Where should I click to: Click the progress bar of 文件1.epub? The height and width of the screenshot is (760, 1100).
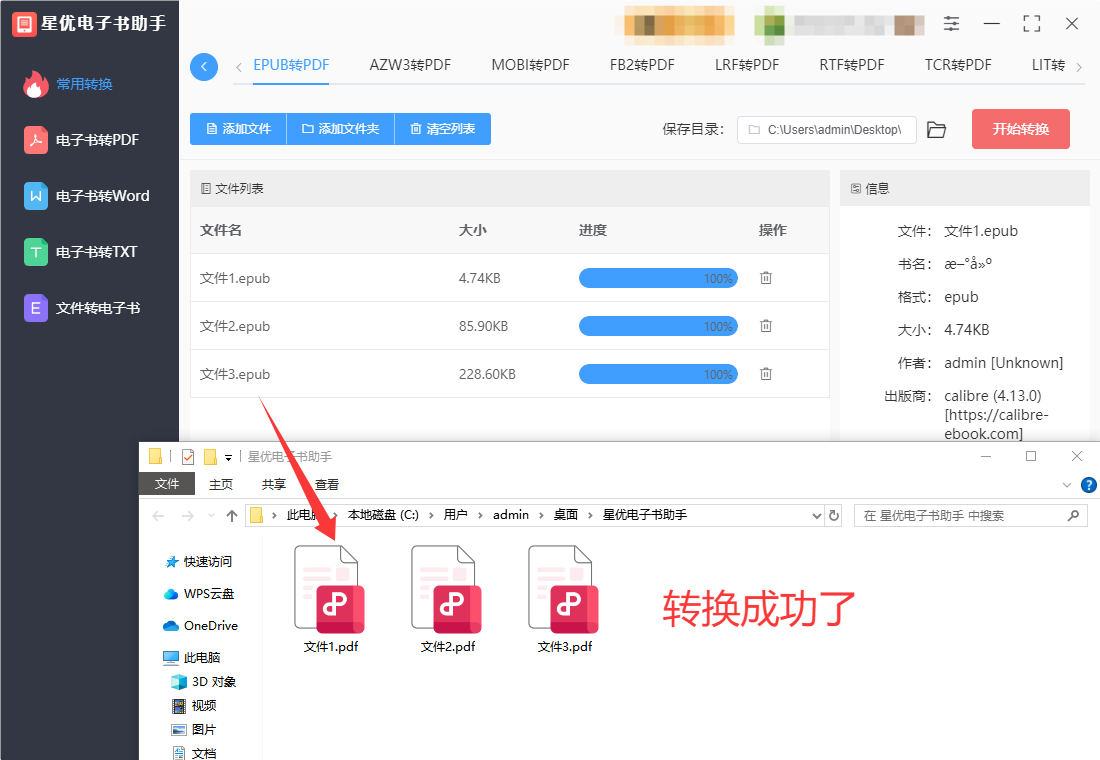(x=658, y=279)
